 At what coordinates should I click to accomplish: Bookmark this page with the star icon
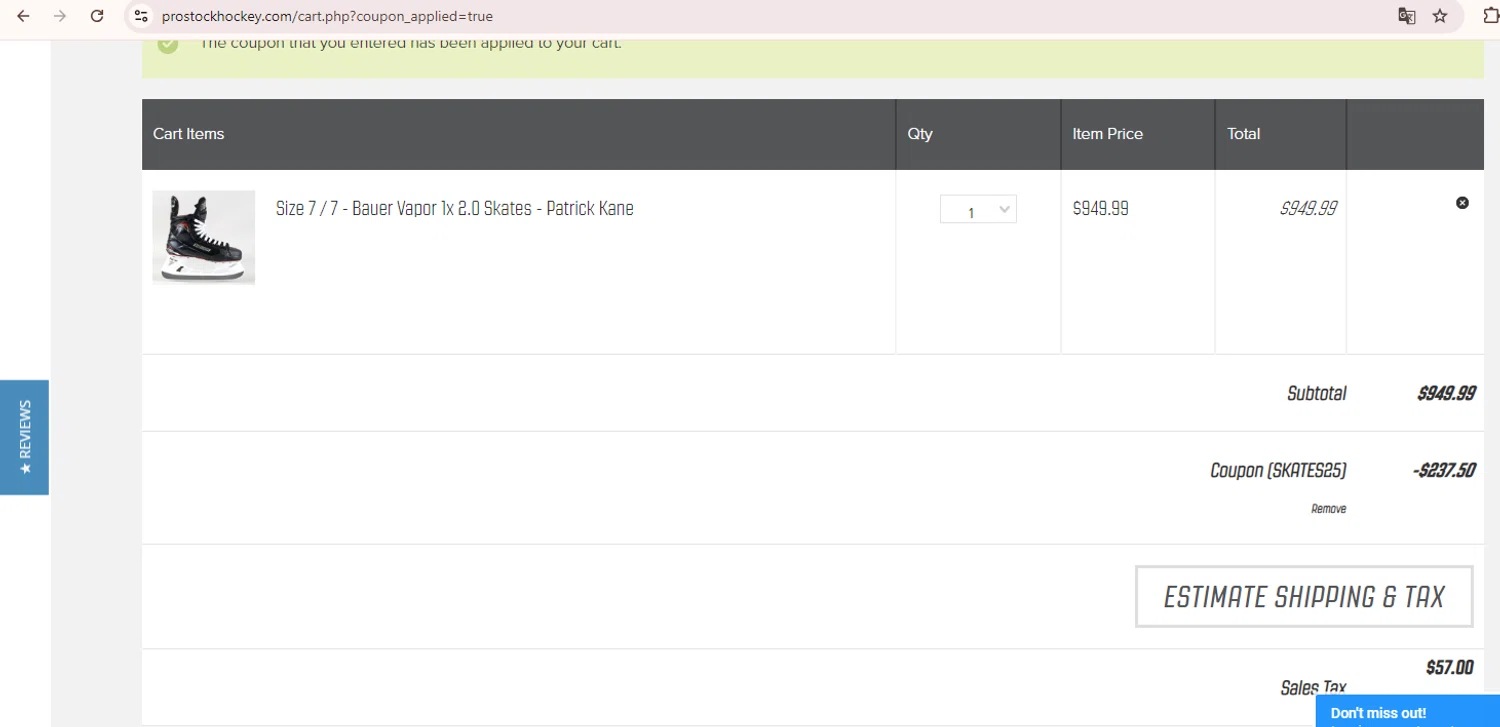[x=1440, y=16]
